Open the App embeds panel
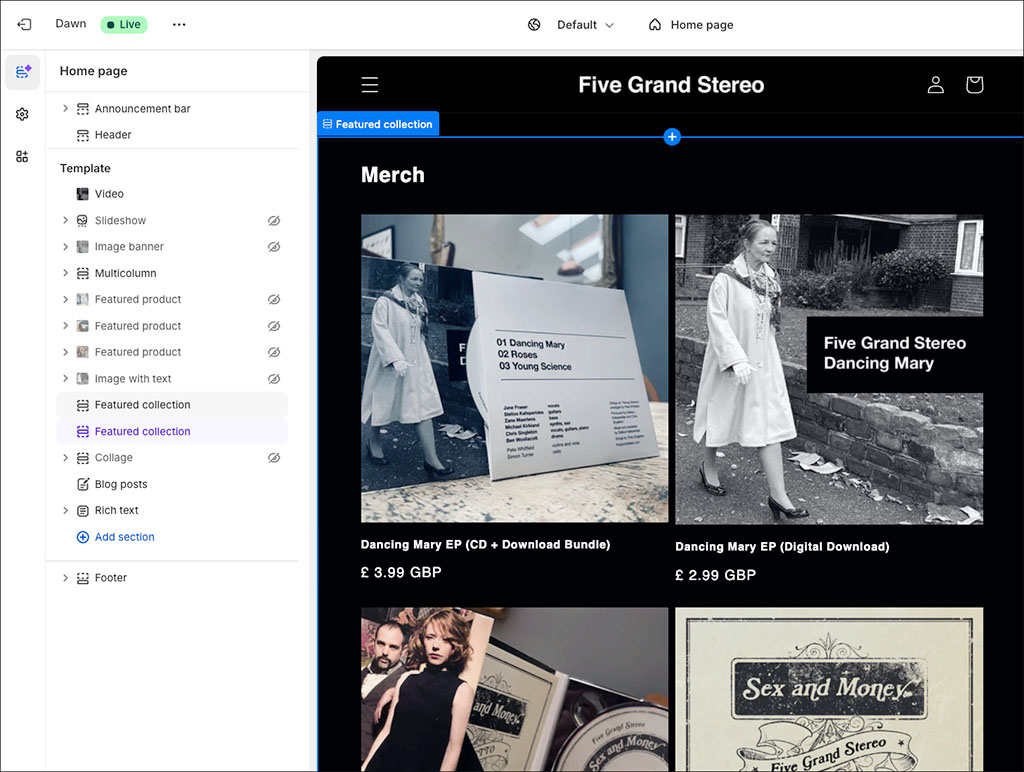Viewport: 1024px width, 772px height. (x=22, y=156)
